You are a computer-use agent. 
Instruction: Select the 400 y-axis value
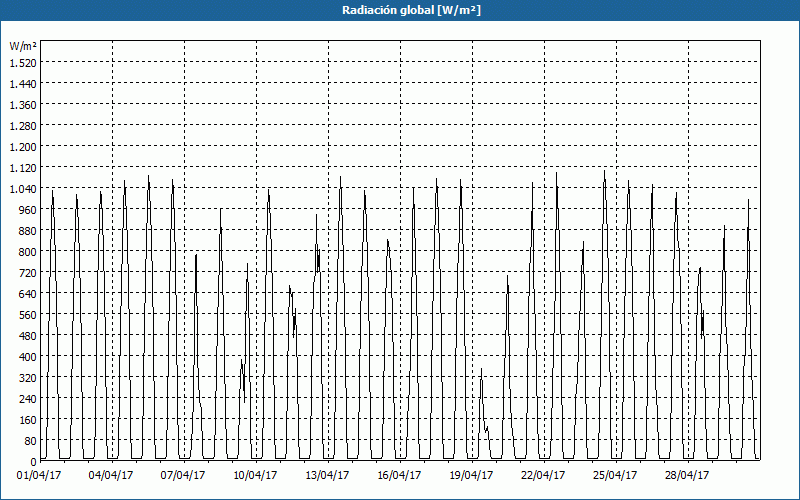tap(28, 357)
